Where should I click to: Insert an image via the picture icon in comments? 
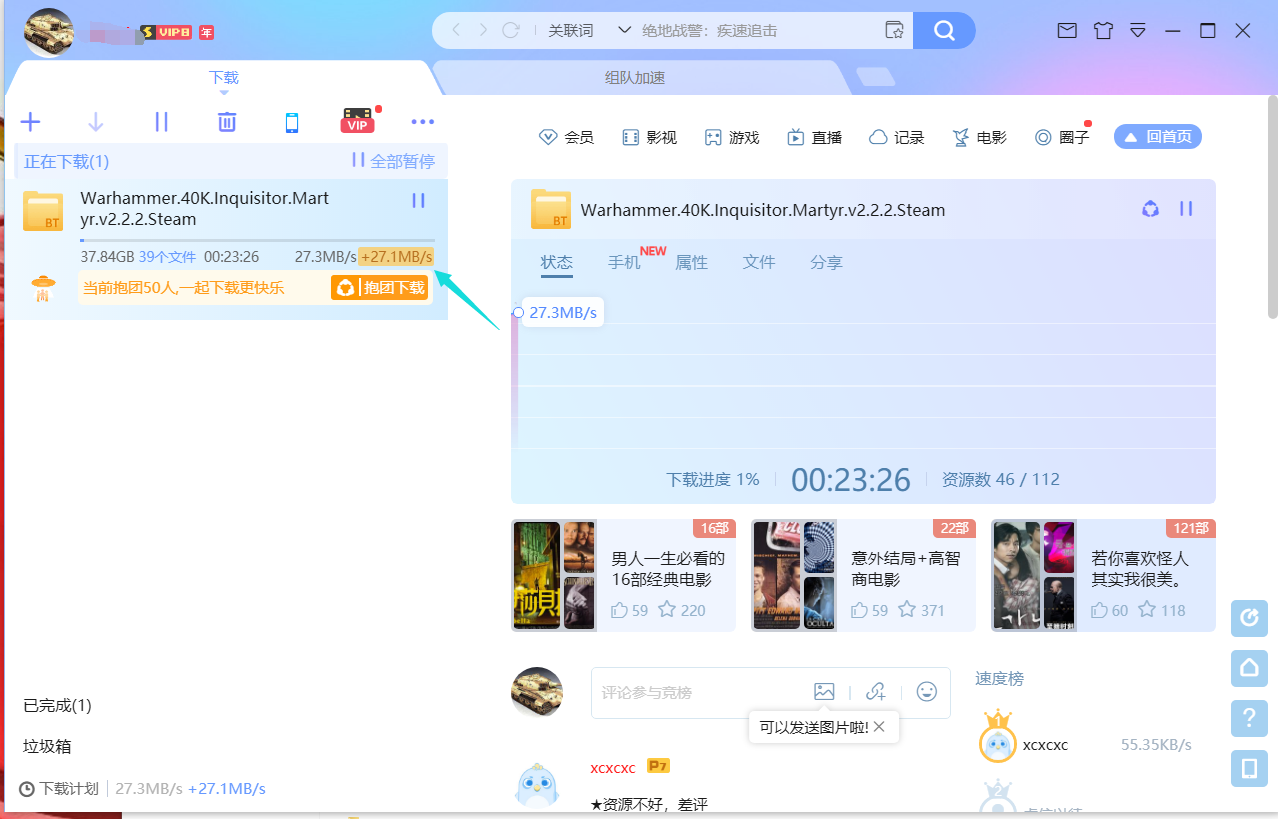coord(824,691)
